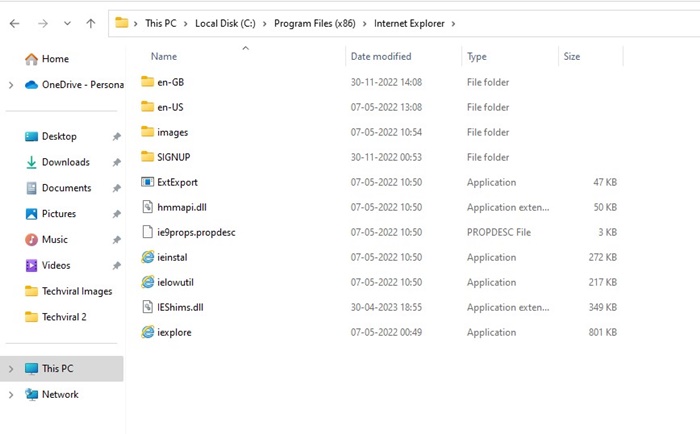Click the 'PROPDESC File' type cell

point(499,232)
